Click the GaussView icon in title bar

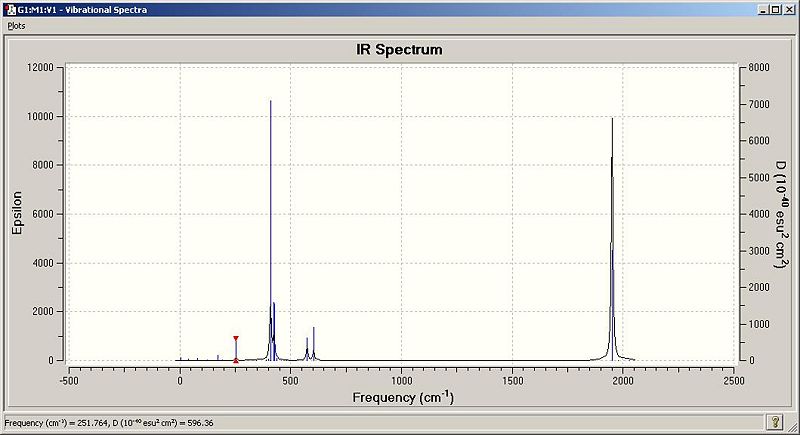pos(10,9)
